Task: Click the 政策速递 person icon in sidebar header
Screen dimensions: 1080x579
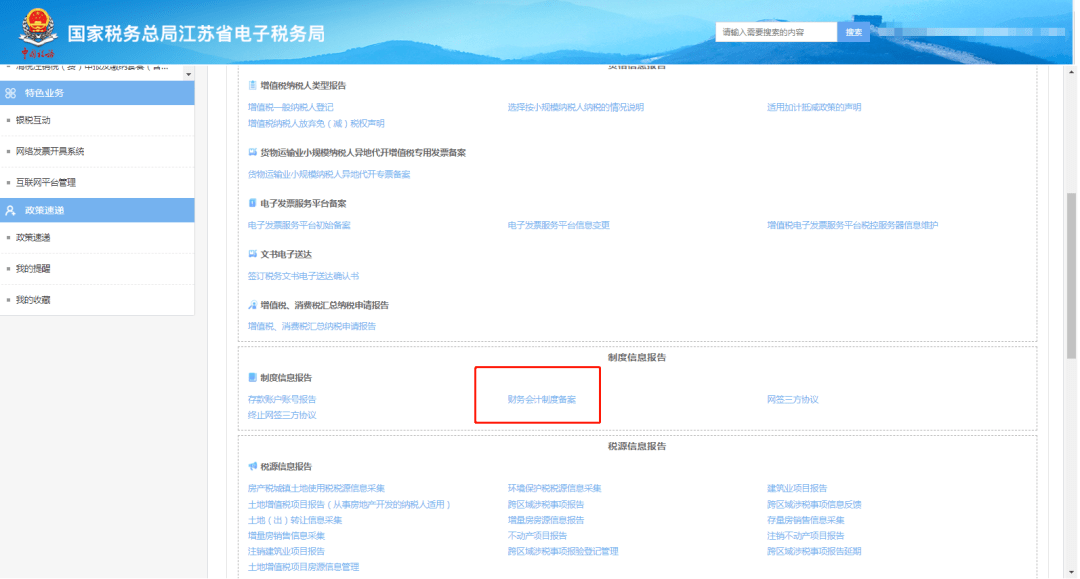Action: coord(10,210)
